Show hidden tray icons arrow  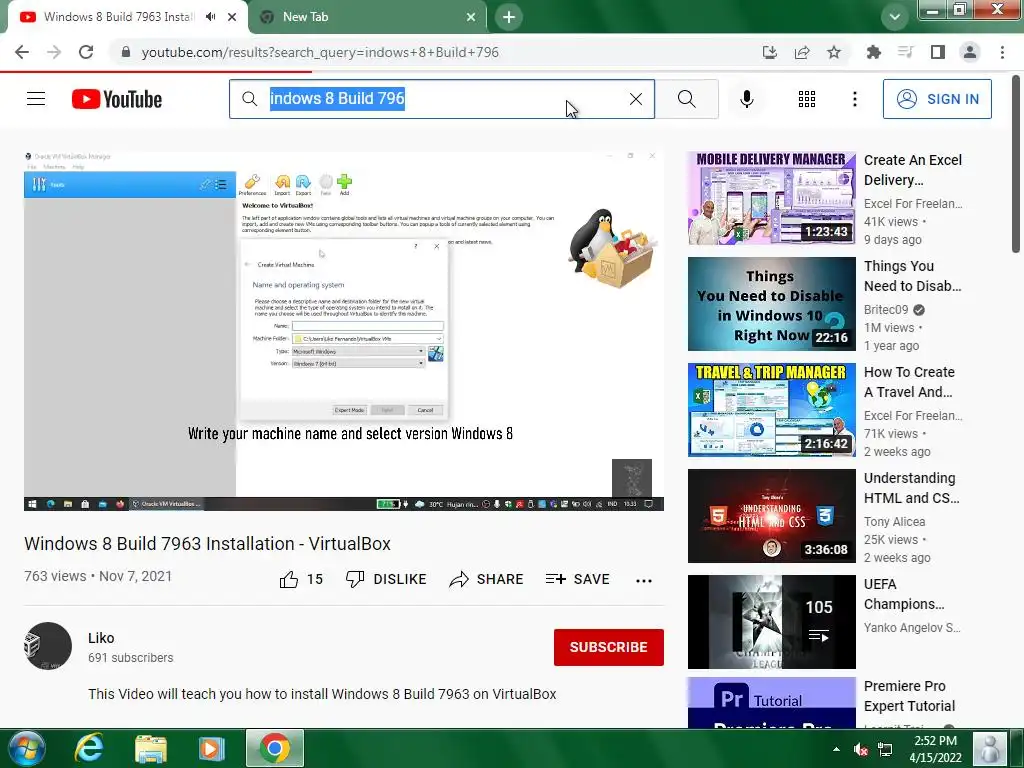tap(837, 749)
